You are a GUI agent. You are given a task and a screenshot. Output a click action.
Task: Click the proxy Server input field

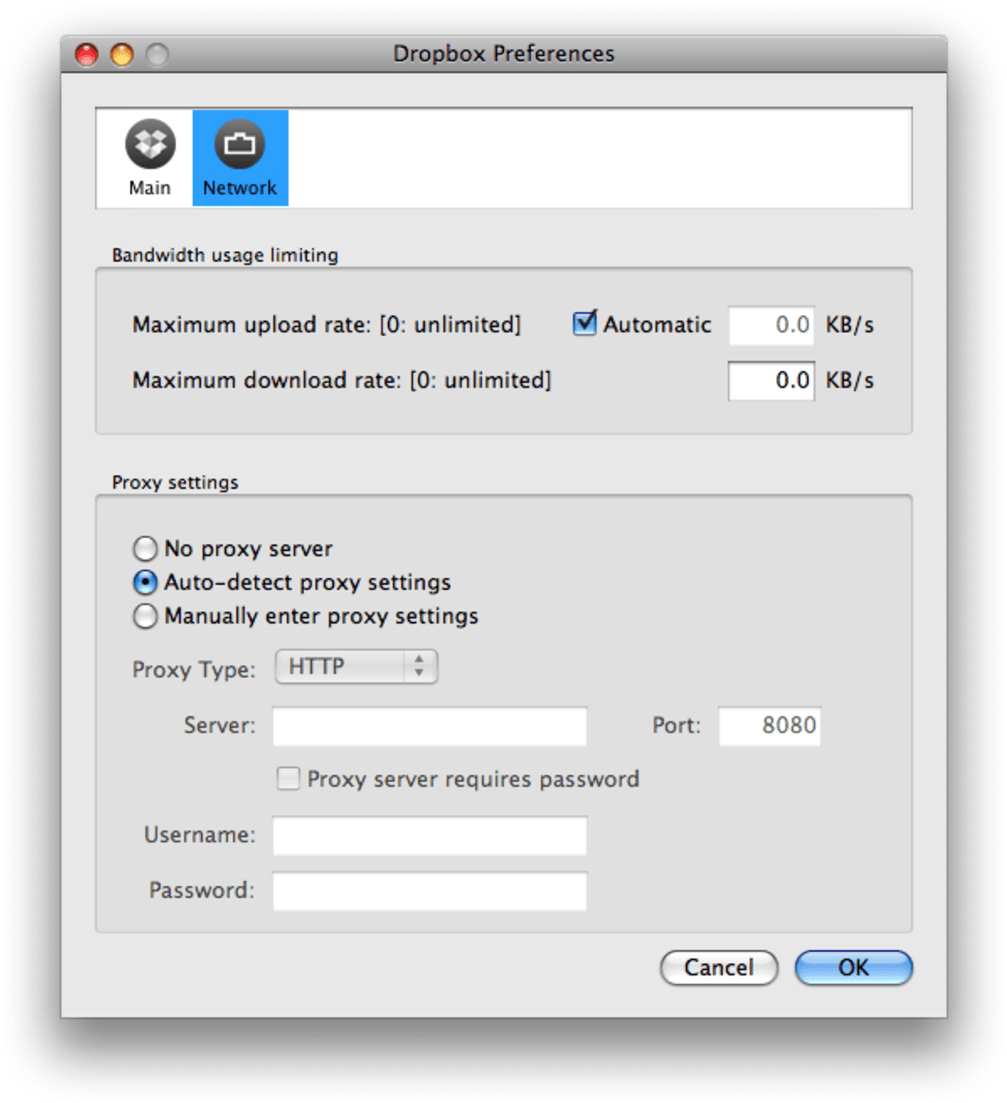coord(428,726)
